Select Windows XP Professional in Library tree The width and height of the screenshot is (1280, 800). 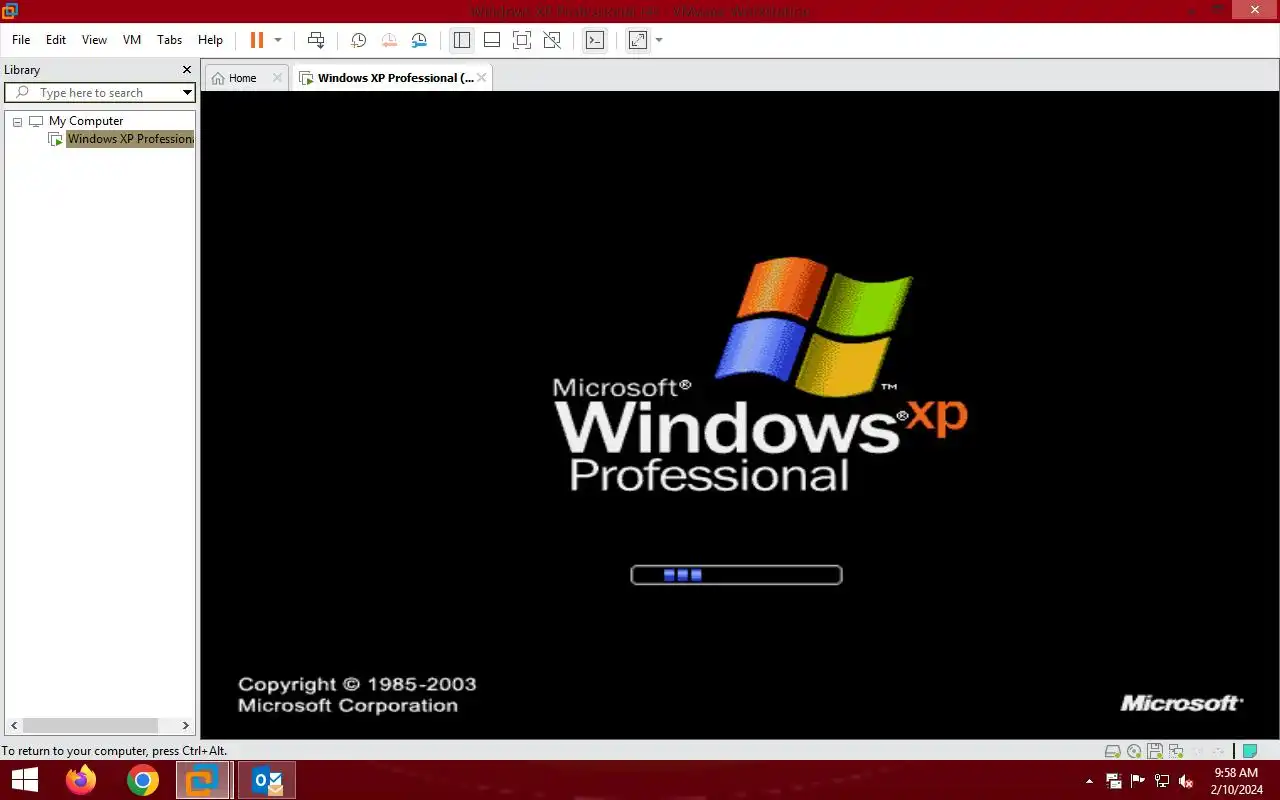coord(130,139)
